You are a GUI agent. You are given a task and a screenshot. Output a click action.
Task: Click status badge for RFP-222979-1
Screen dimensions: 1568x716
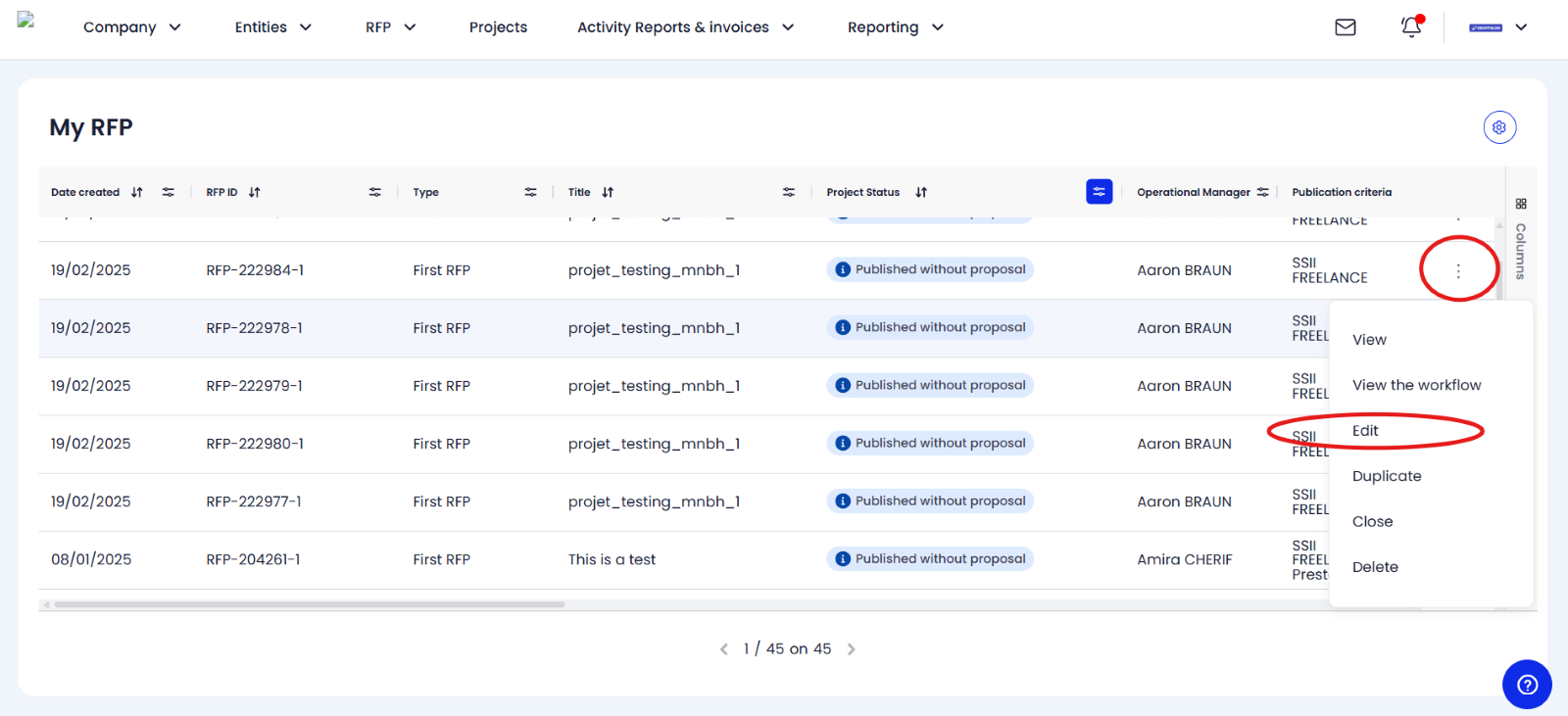(930, 385)
